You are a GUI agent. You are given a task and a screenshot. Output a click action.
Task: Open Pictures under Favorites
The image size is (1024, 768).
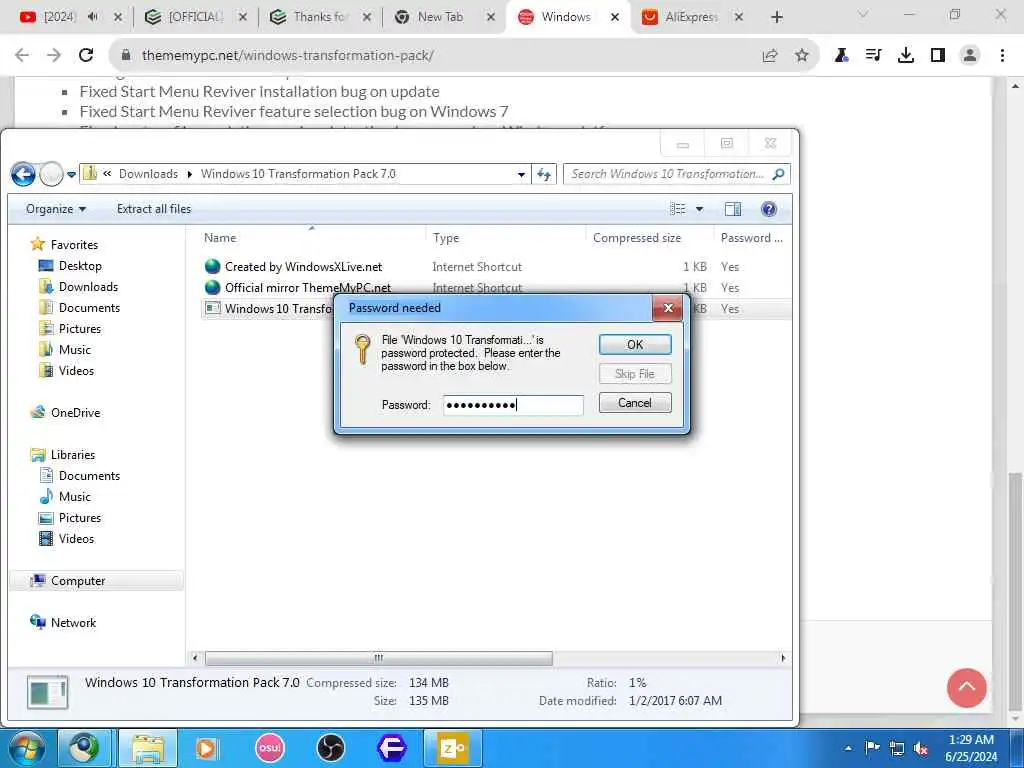pyautogui.click(x=80, y=328)
